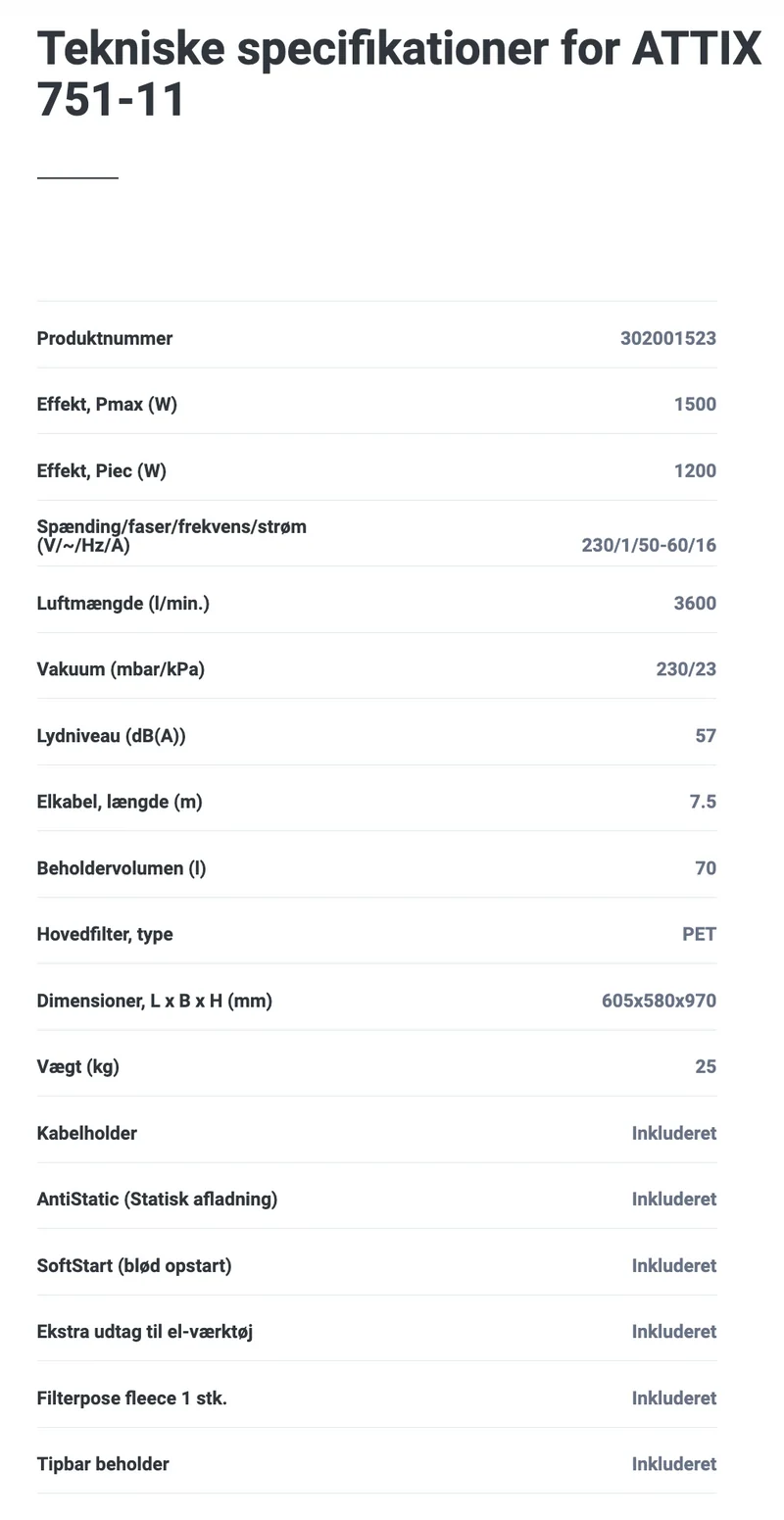Image resolution: width=784 pixels, height=1520 pixels.
Task: Select Inkluderet next to Kabelholder
Action: click(x=674, y=1133)
